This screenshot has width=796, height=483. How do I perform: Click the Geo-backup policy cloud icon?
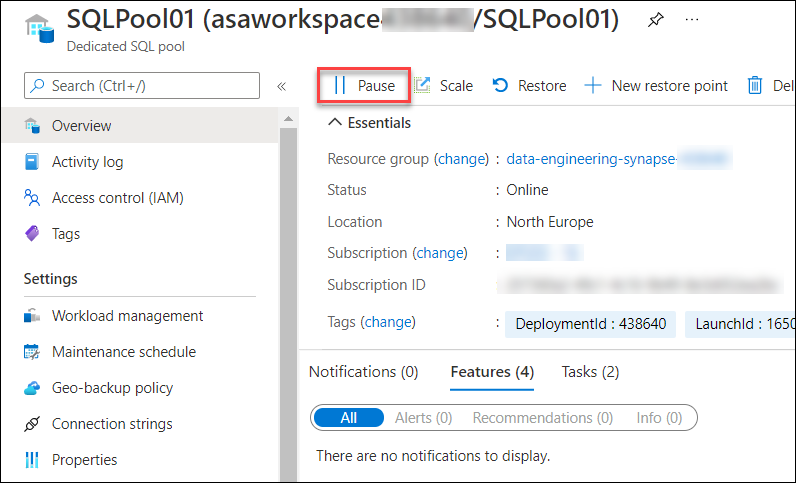[x=32, y=389]
